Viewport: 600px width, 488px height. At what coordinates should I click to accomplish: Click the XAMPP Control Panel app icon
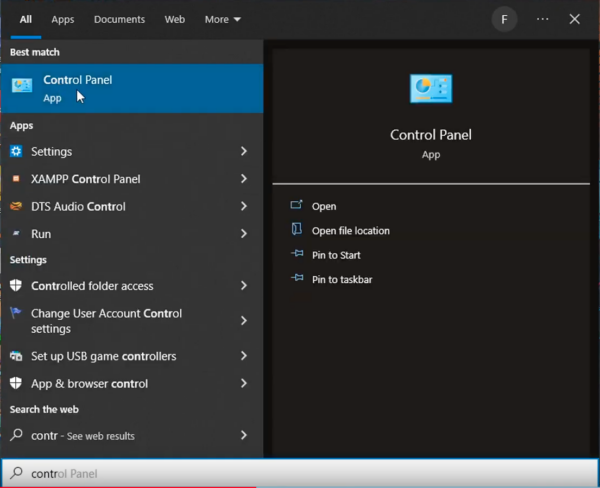(x=16, y=179)
